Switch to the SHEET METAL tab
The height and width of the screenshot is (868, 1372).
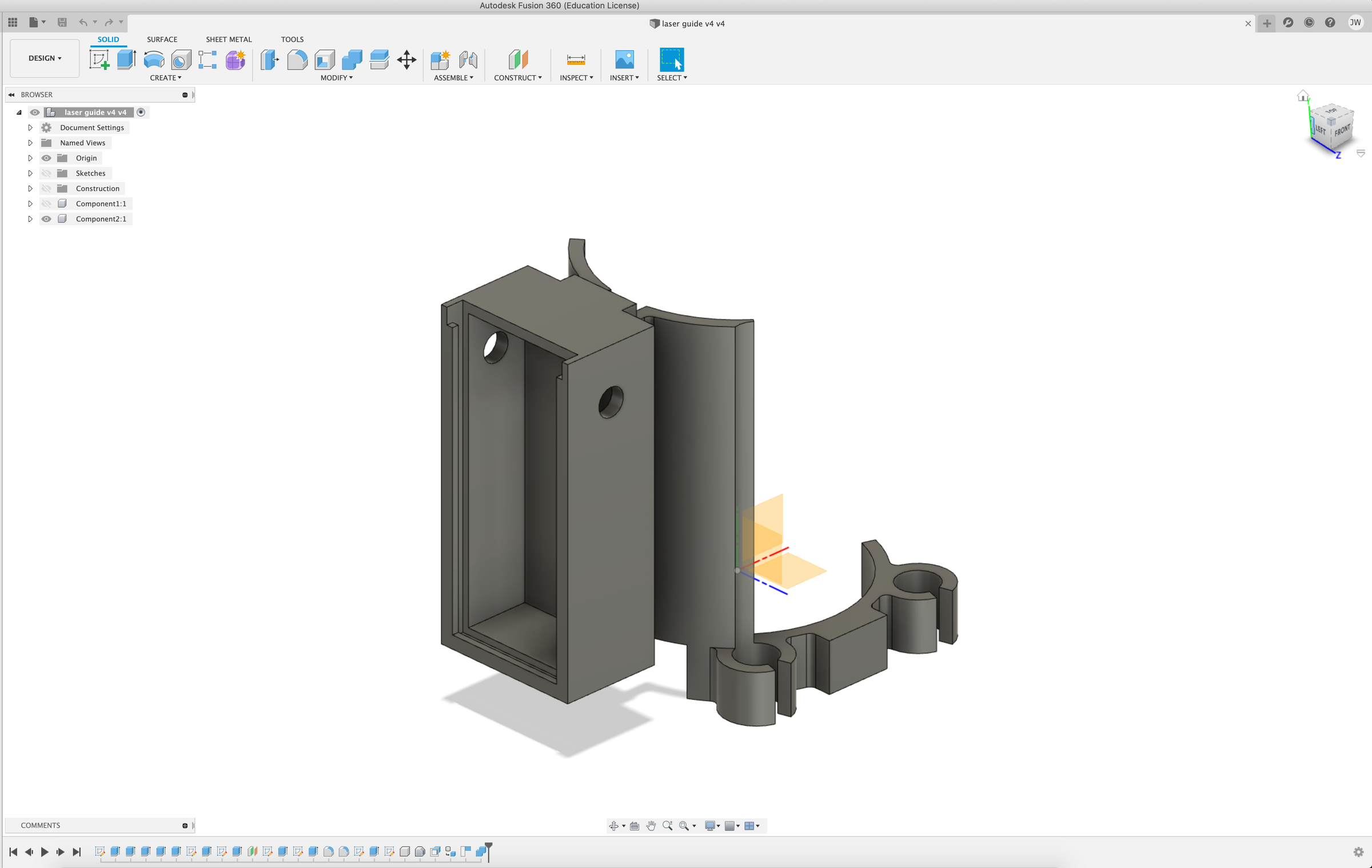(229, 39)
